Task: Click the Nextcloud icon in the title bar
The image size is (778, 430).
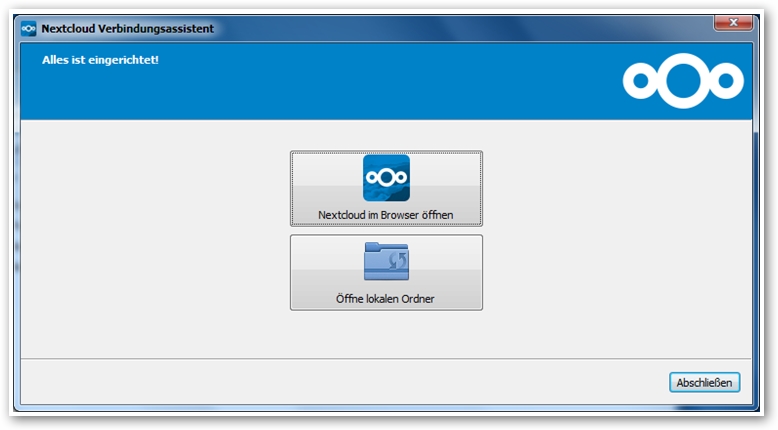Action: click(28, 28)
